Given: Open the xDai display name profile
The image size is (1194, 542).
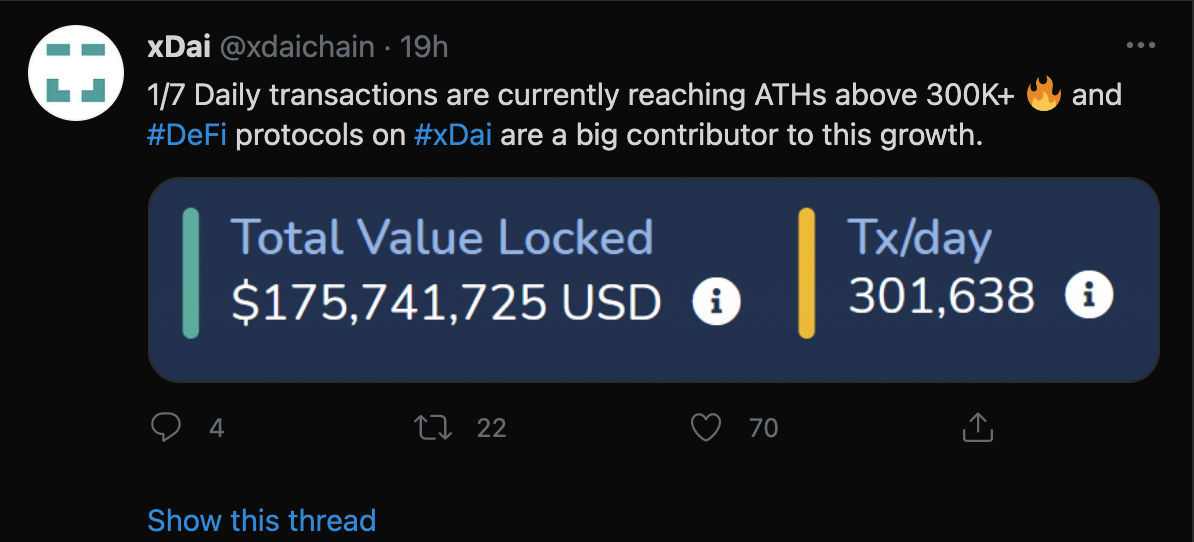Looking at the screenshot, I should point(179,47).
